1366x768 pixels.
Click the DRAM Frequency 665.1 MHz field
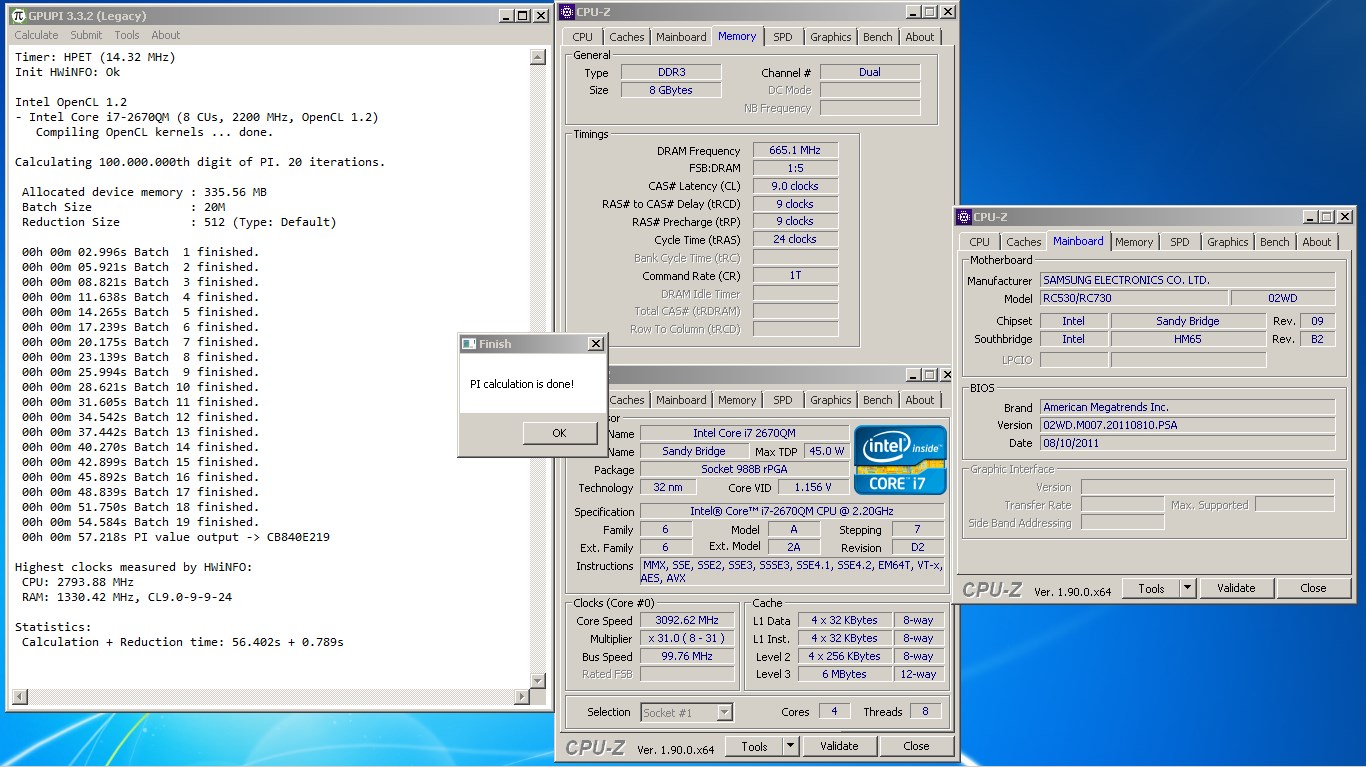coord(795,150)
